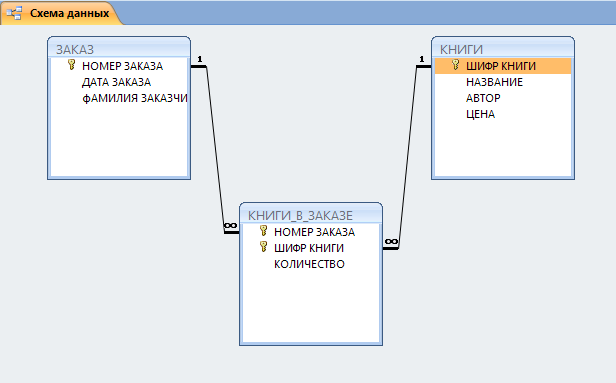Select the КНИГИ table title bar
Viewport: 616px width, 383px height.
502,49
